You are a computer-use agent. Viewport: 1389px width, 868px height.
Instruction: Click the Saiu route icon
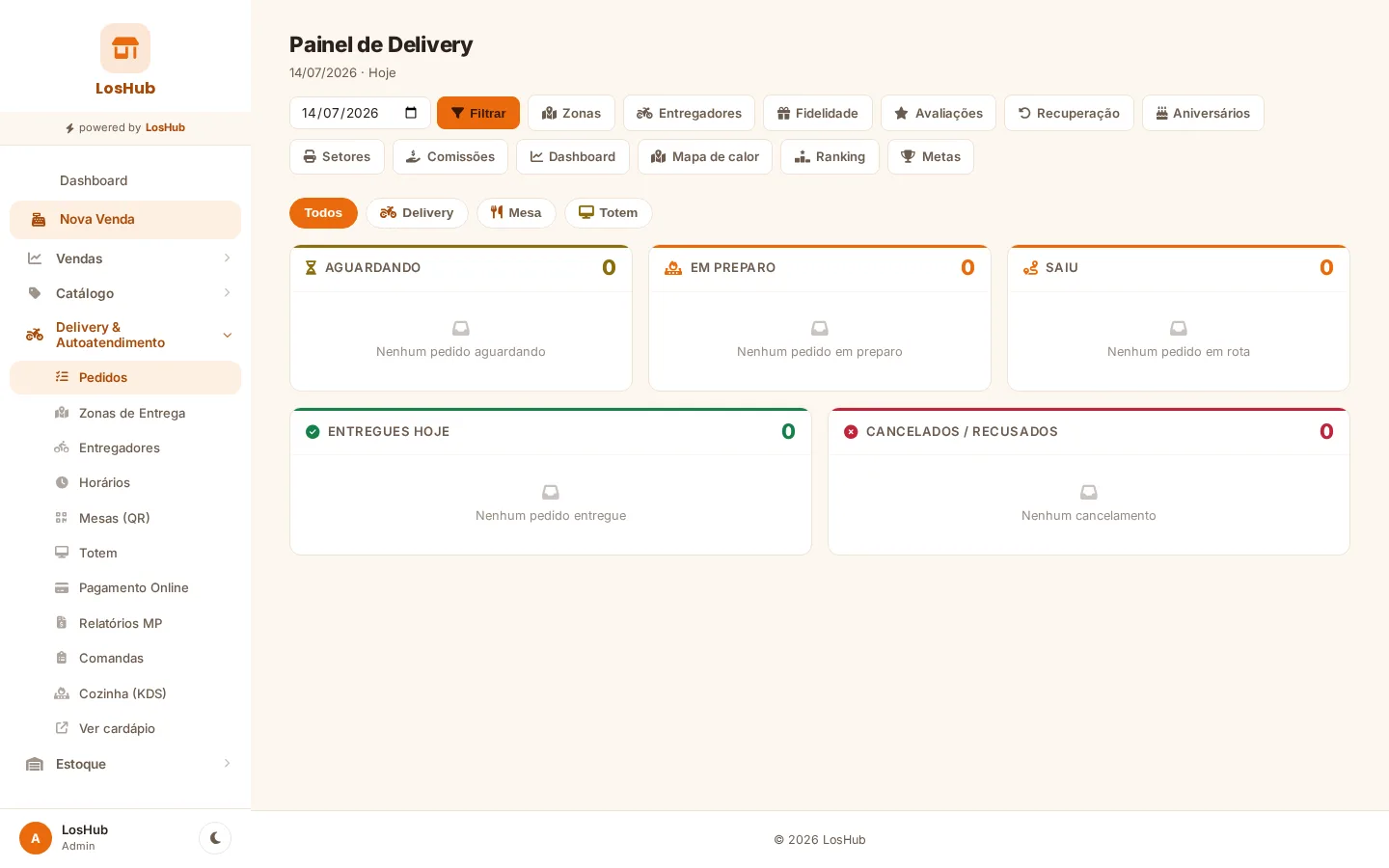(x=1031, y=267)
